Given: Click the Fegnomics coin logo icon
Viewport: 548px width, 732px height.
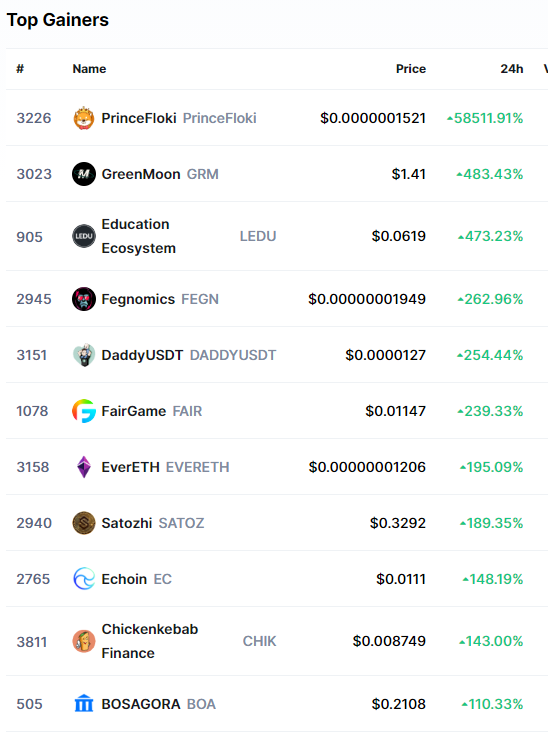Looking at the screenshot, I should [84, 299].
